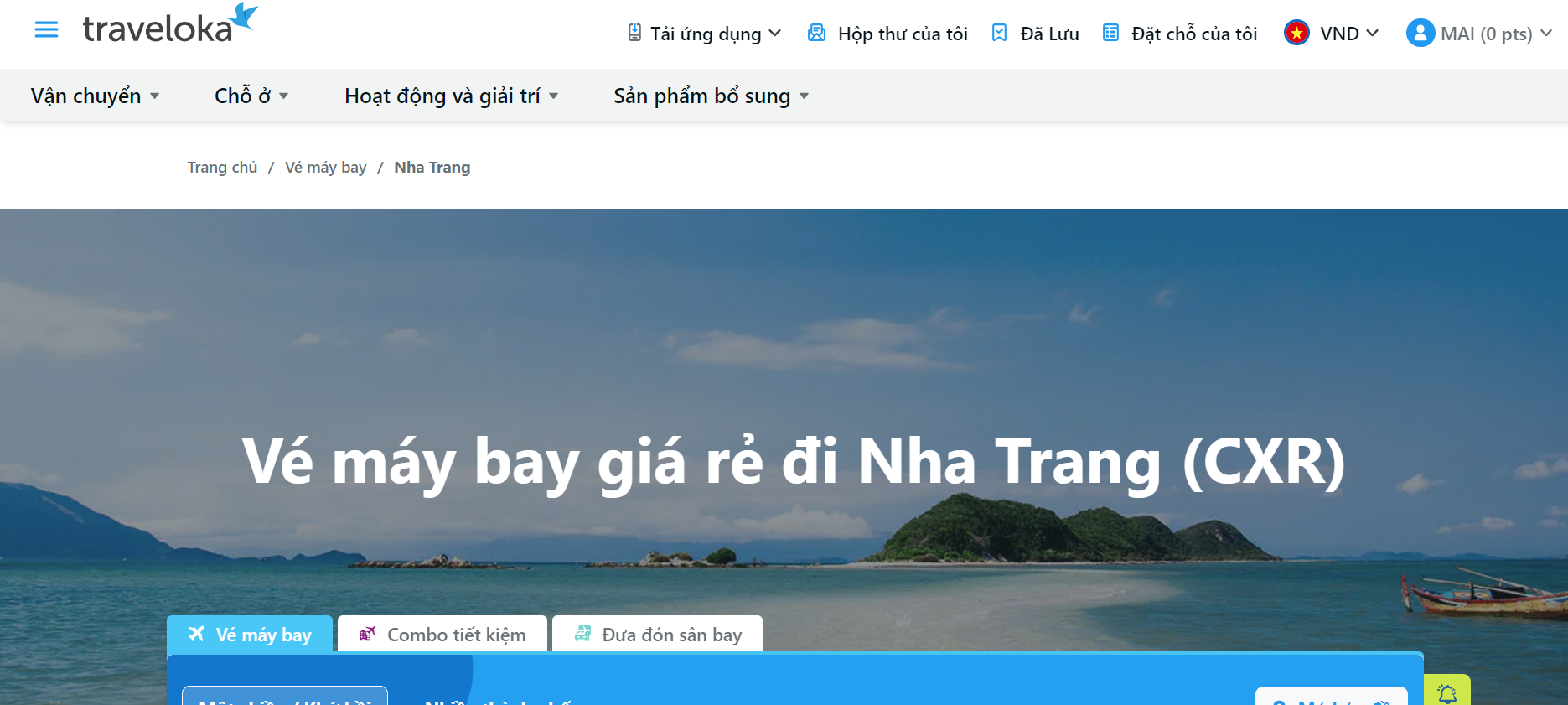
Task: Expand Sản phẩm bổ sung menu
Action: tap(711, 96)
